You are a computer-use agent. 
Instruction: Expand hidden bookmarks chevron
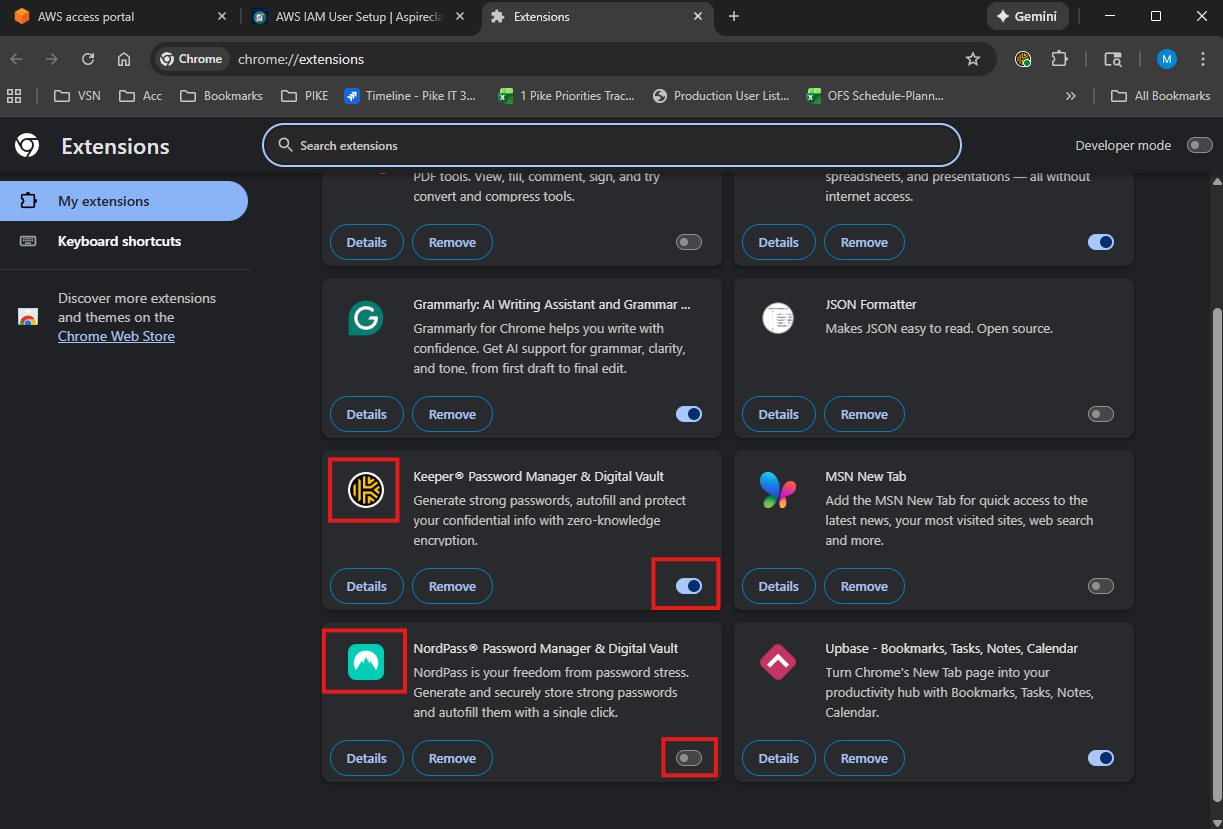[1071, 96]
